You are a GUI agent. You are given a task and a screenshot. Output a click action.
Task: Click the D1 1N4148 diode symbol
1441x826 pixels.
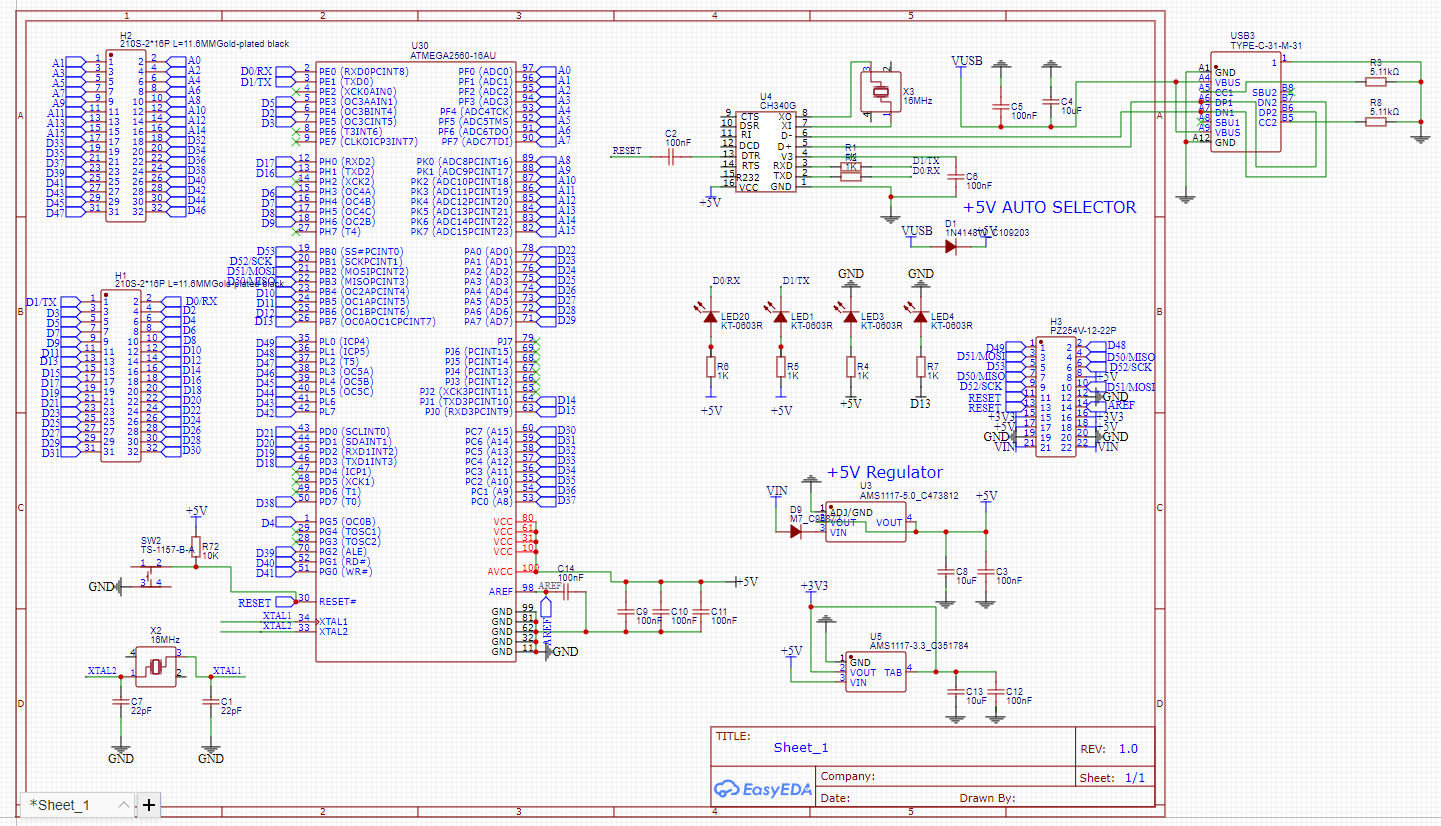click(948, 246)
